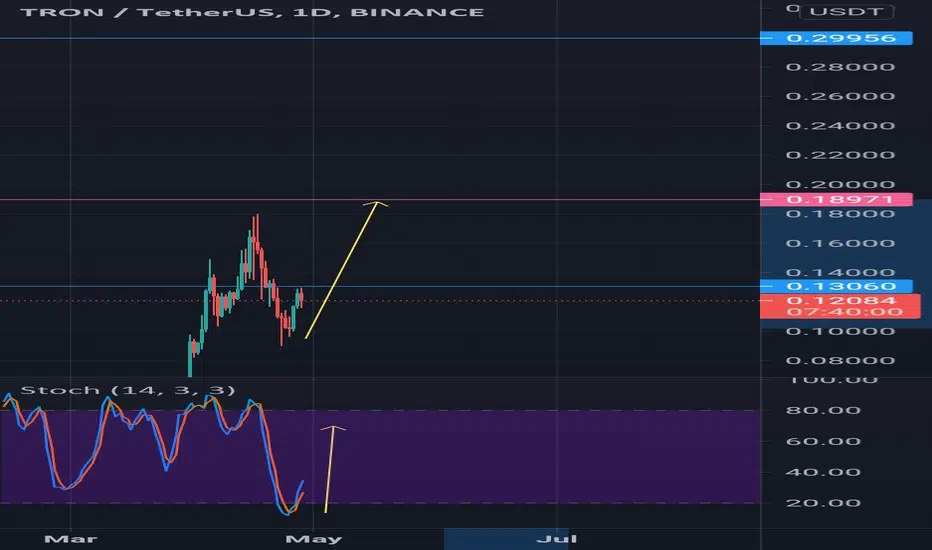
Task: Select the 0.29956 blue price label
Action: [x=836, y=38]
